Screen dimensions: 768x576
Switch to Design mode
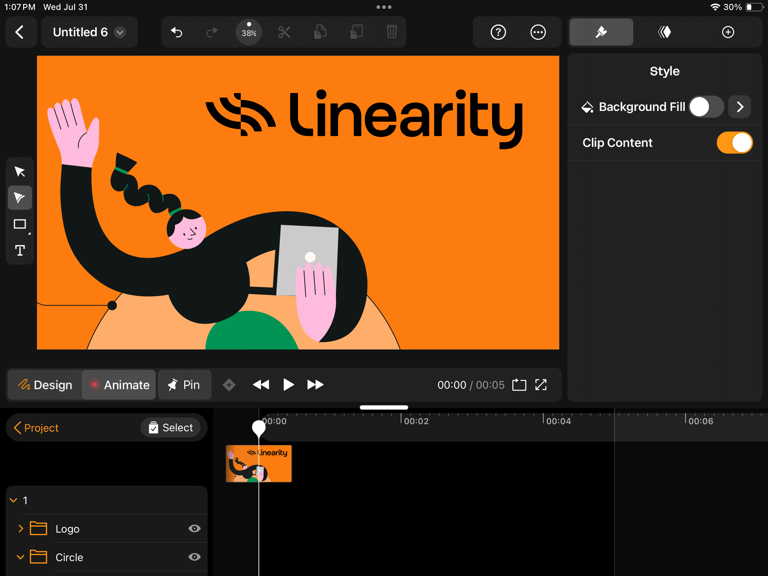coord(45,385)
